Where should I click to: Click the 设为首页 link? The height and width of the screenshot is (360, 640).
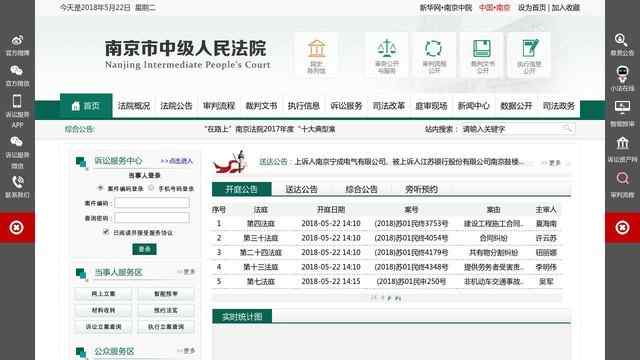pos(532,8)
